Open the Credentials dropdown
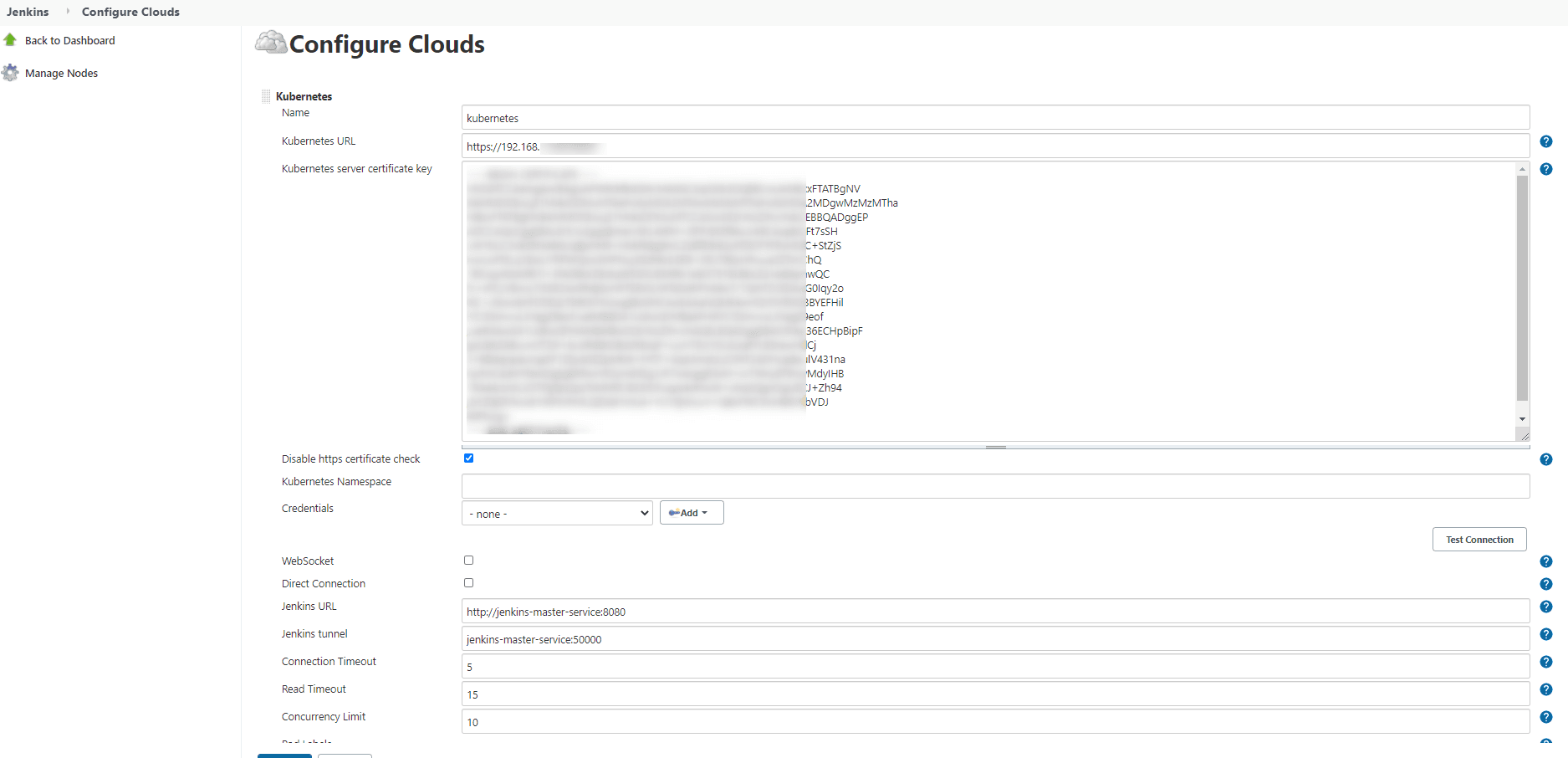Viewport: 1568px width, 758px height. 557,513
